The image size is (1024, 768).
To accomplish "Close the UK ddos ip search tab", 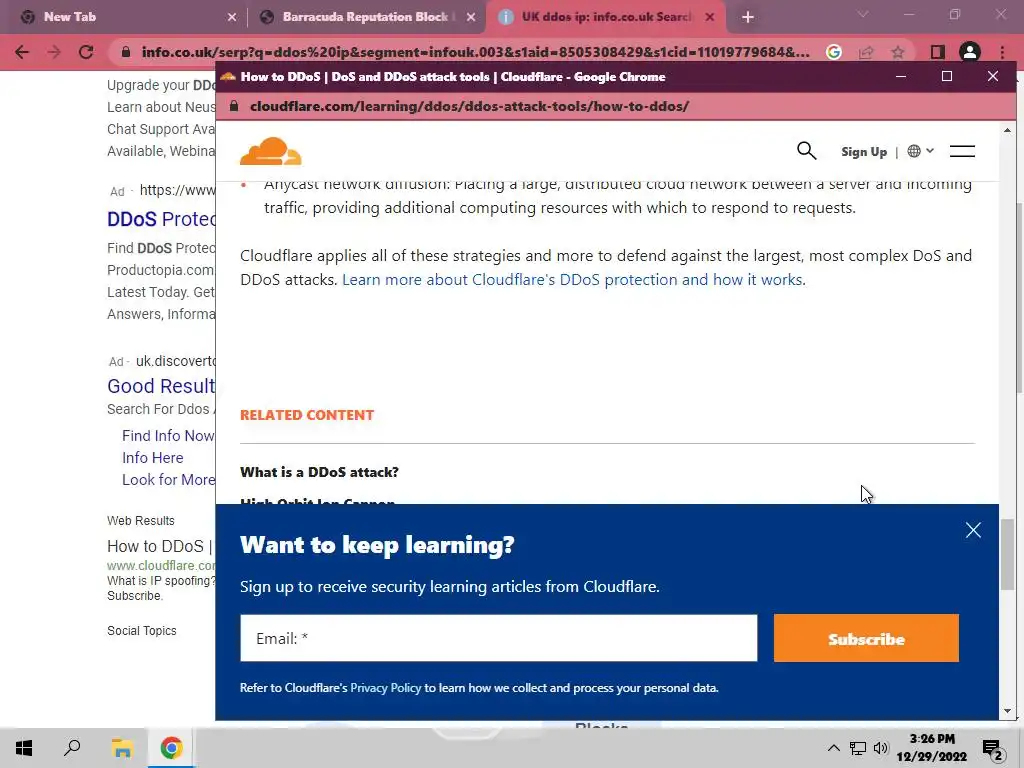I will (x=710, y=18).
